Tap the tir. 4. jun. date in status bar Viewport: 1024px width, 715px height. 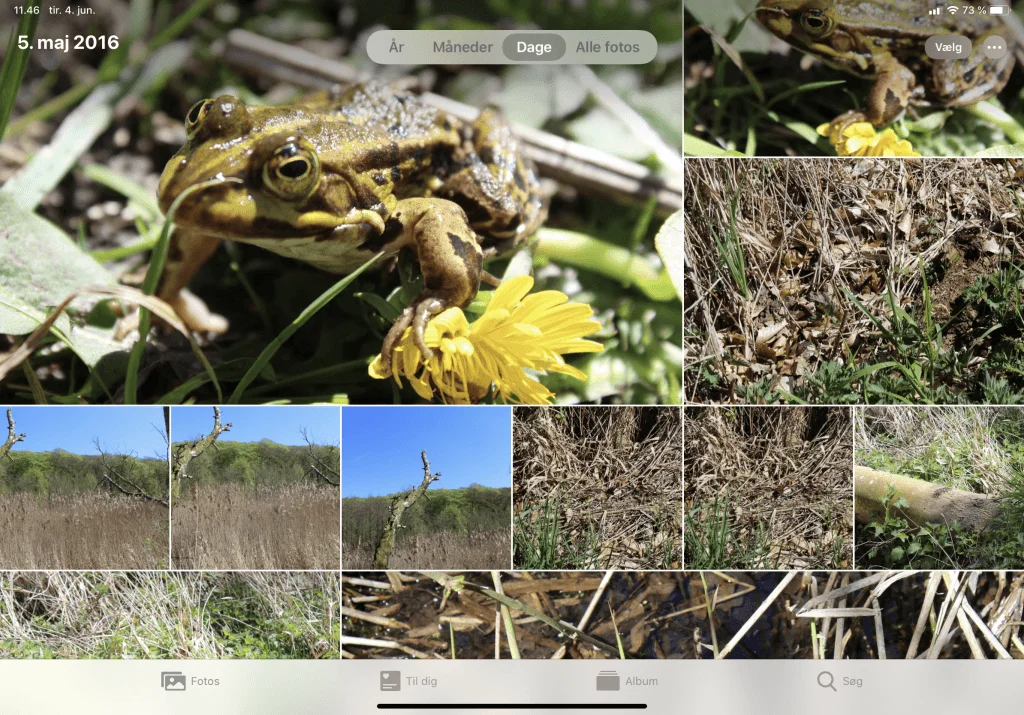[72, 10]
